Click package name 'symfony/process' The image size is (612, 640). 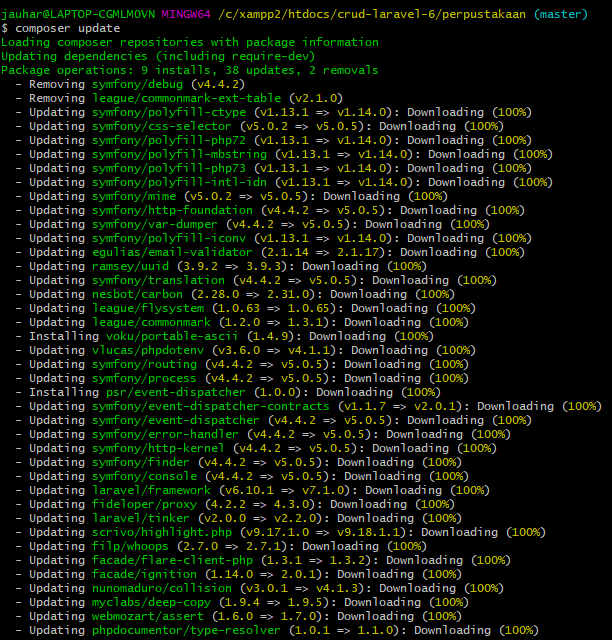point(144,378)
